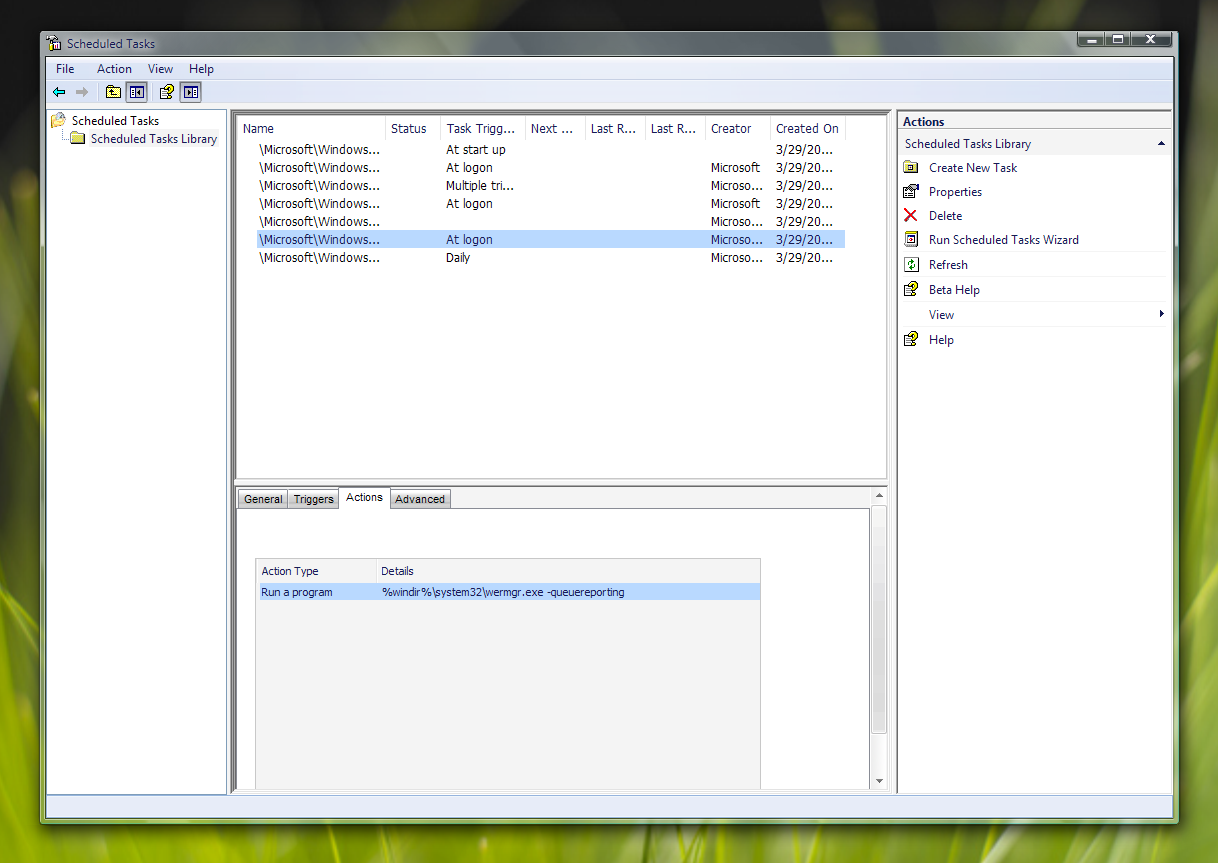Click the Beta Help icon
Image resolution: width=1218 pixels, height=863 pixels.
911,290
